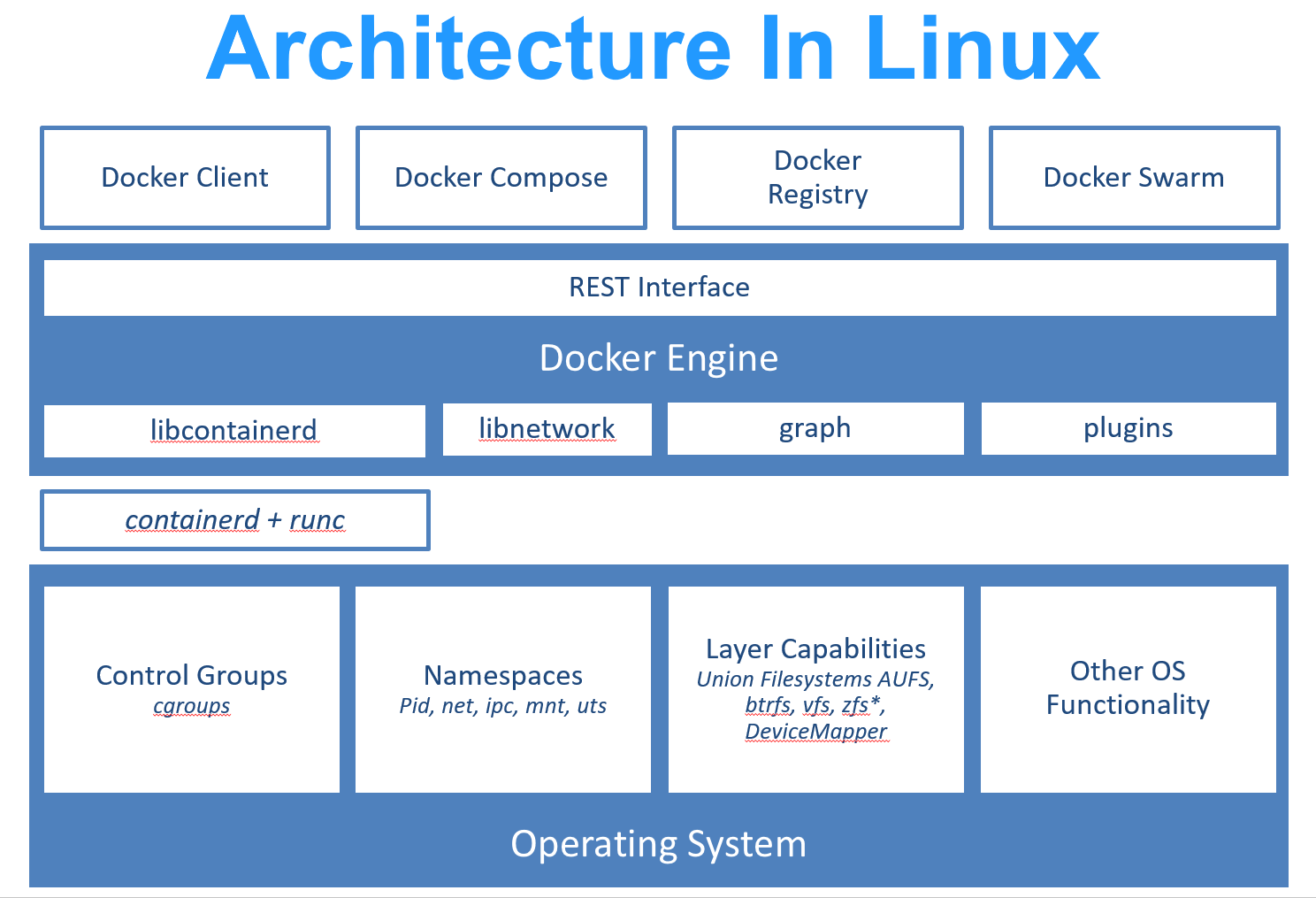Click the cgroups underlined text
The width and height of the screenshot is (1316, 898).
pyautogui.click(x=191, y=706)
